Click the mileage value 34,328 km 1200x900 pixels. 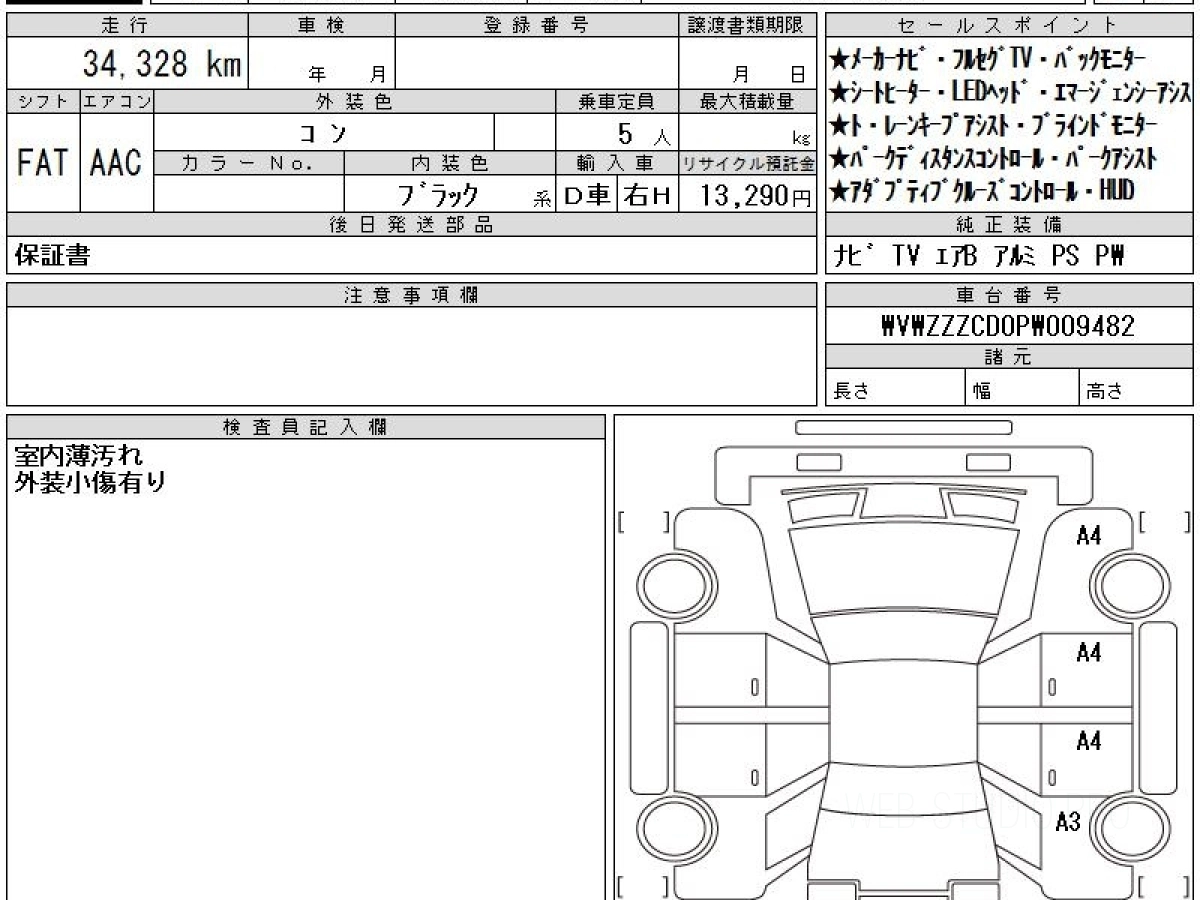[161, 65]
